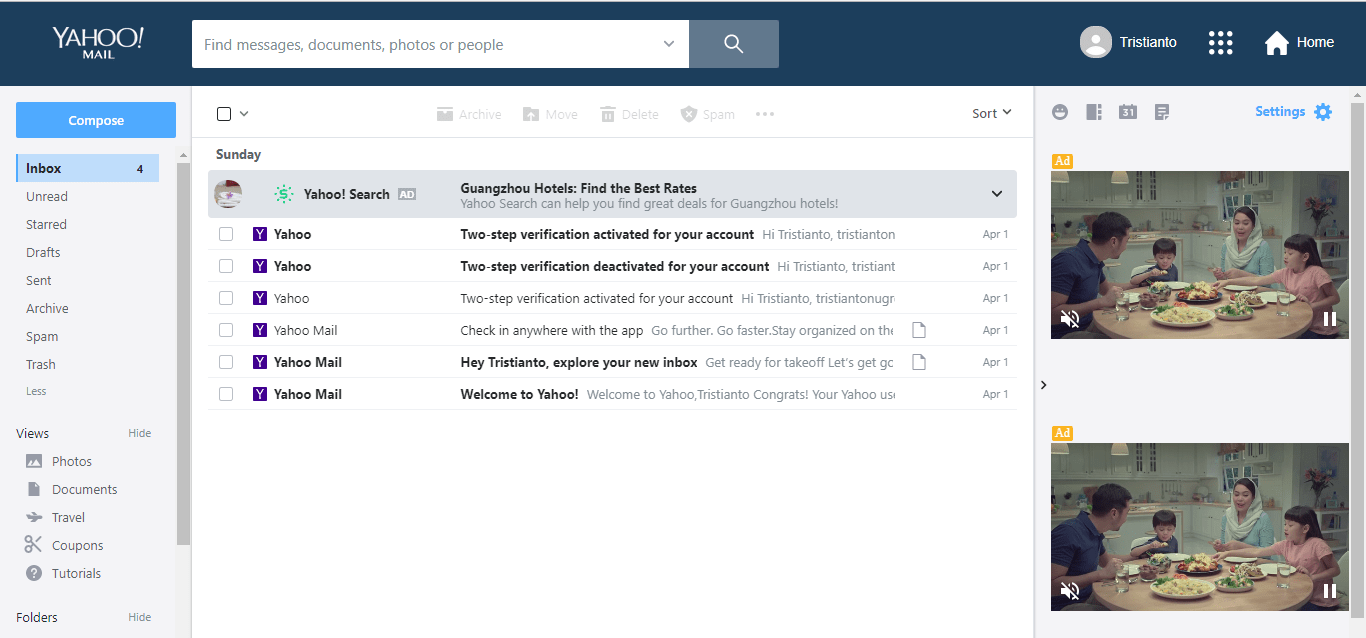The image size is (1366, 638).
Task: Click the Tristianto account name
Action: click(x=1148, y=42)
